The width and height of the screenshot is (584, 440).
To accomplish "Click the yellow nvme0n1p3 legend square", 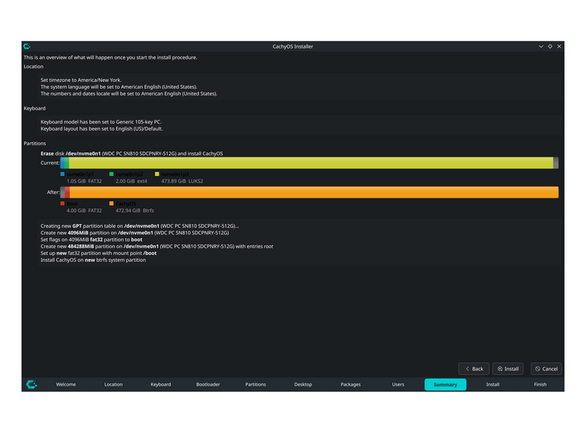I will tap(157, 174).
